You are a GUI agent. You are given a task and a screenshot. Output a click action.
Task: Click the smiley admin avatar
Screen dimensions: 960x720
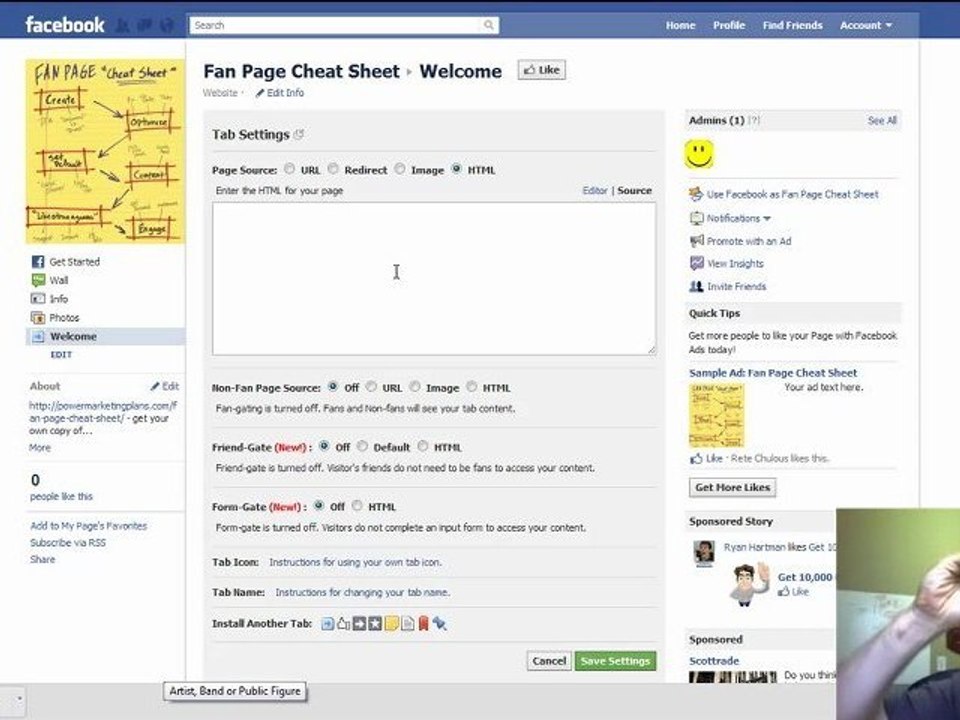[x=699, y=154]
